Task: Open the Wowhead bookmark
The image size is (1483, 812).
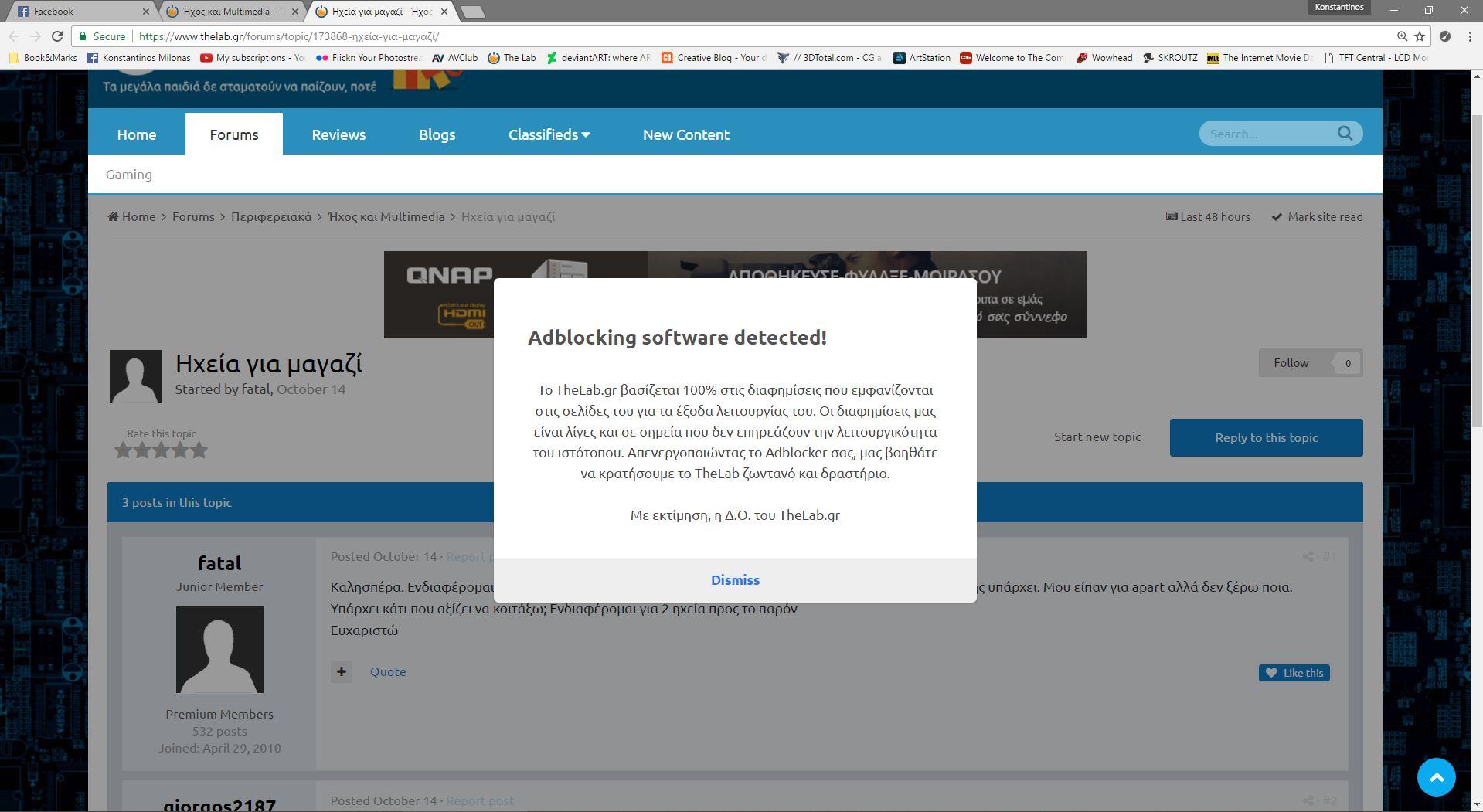Action: 1104,58
